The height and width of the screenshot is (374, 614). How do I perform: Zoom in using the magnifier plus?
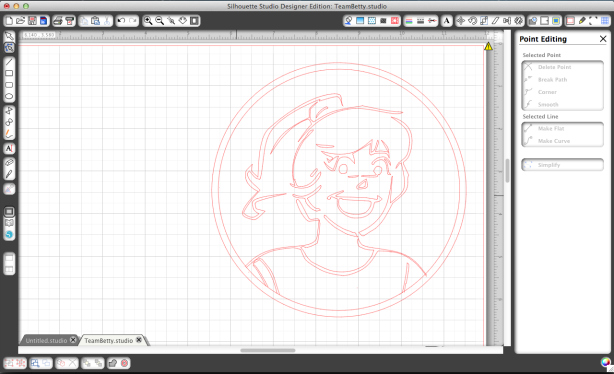(x=148, y=21)
